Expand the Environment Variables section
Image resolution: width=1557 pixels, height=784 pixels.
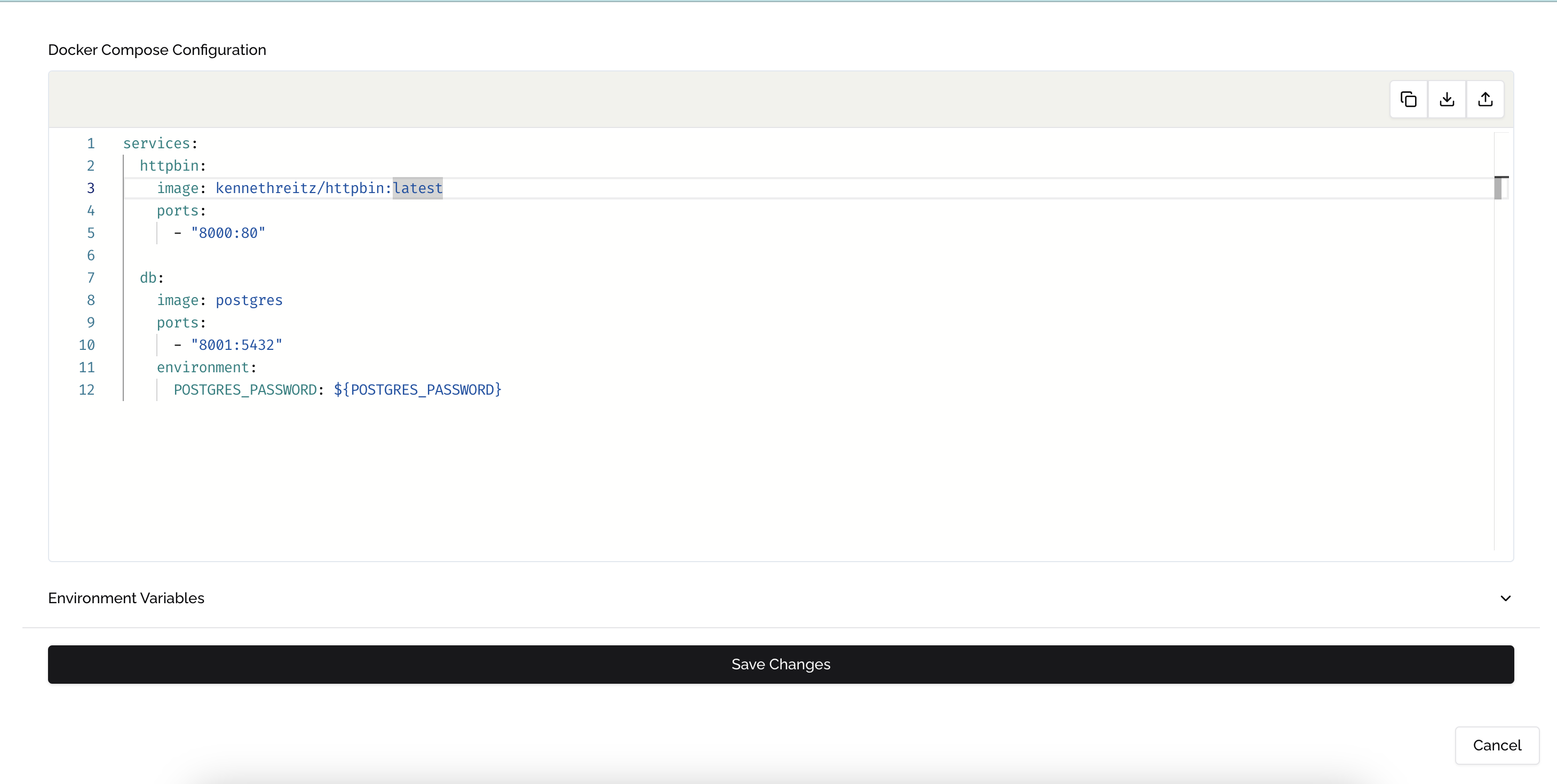[x=1505, y=598]
